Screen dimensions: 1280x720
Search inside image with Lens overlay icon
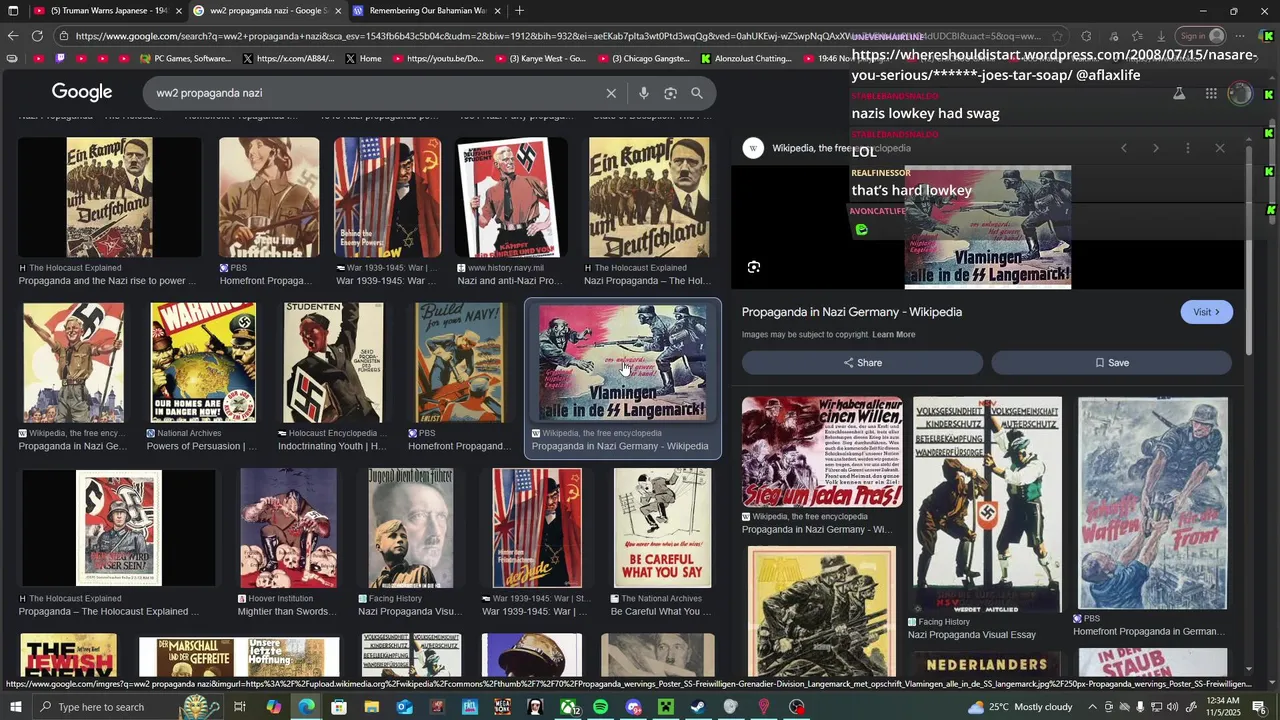click(754, 267)
